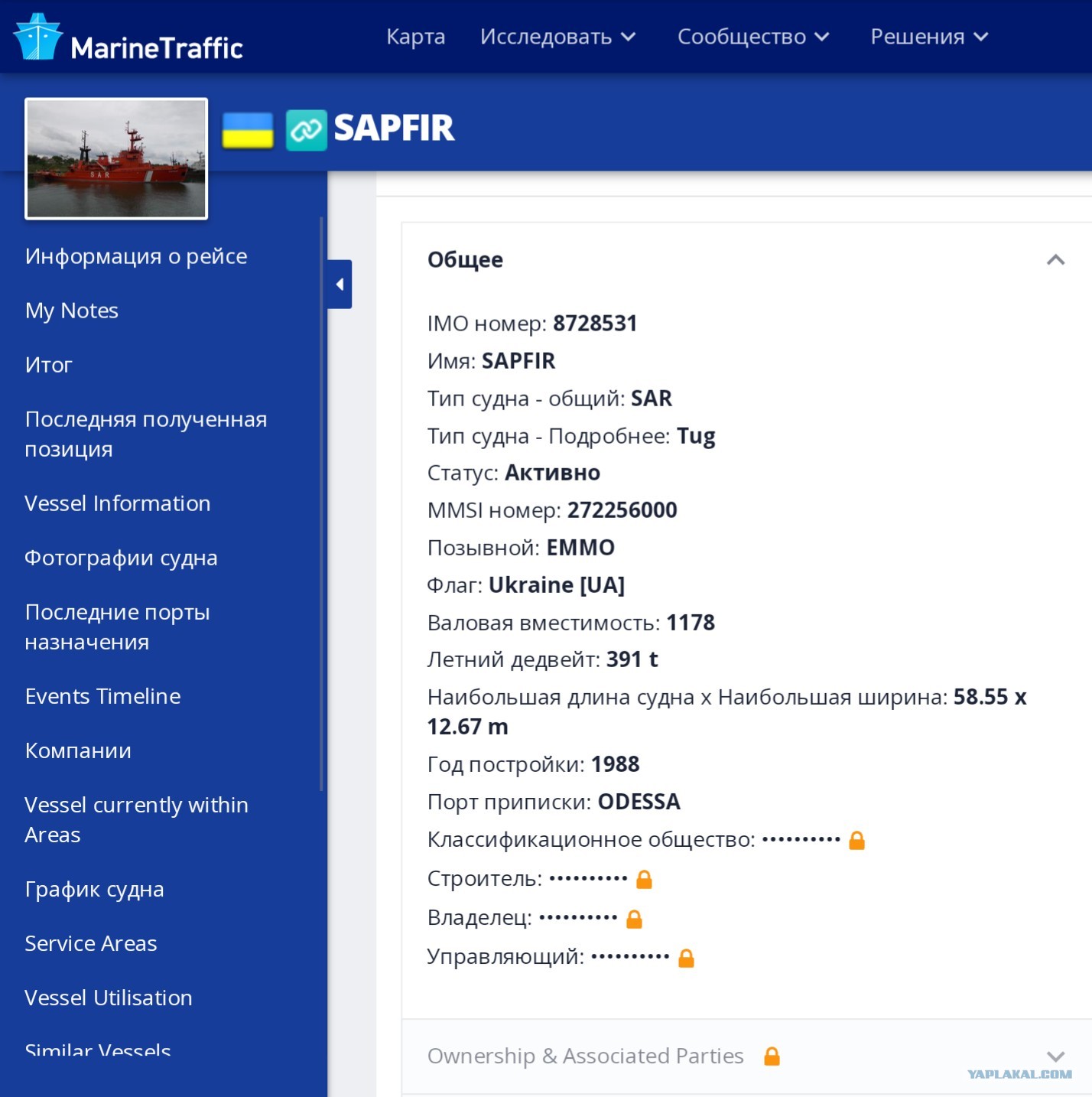
Task: Open Vessel Utilisation in the sidebar
Action: pyautogui.click(x=109, y=998)
